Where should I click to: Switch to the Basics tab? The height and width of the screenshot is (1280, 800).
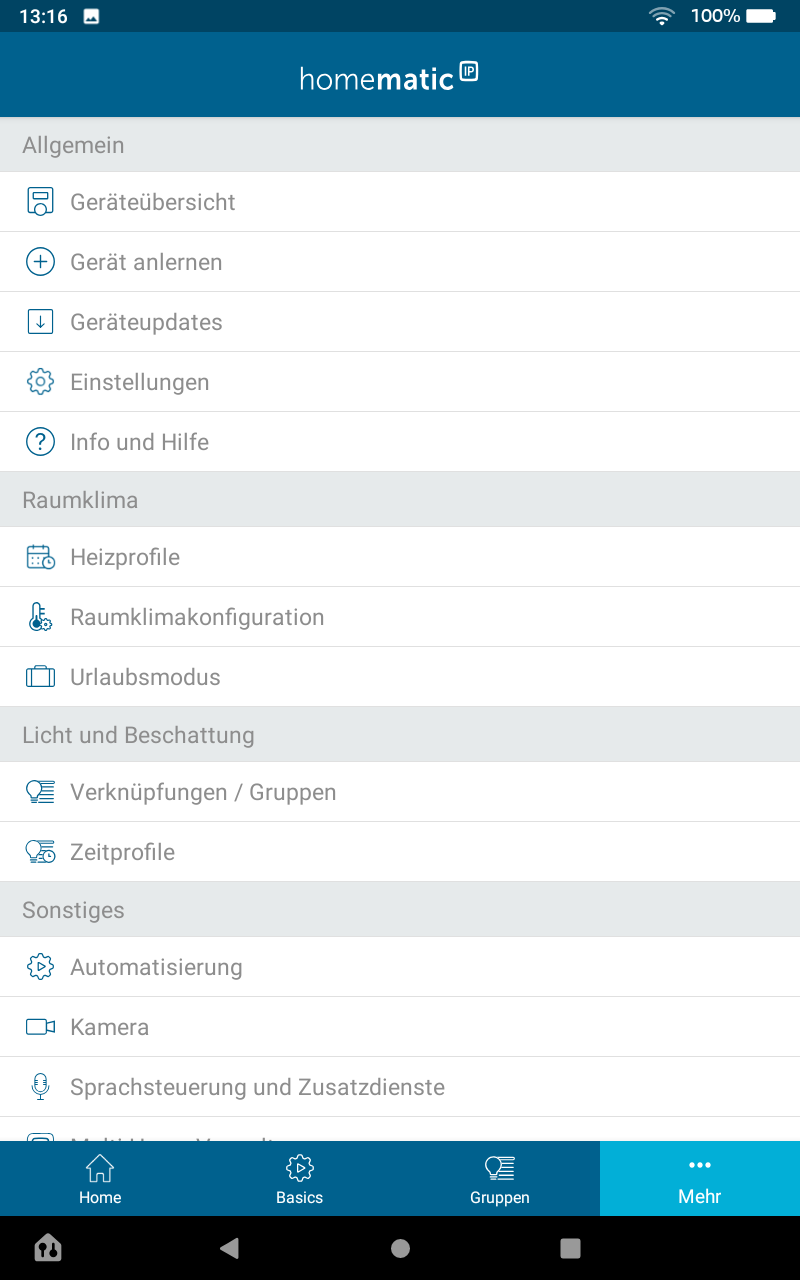[x=300, y=1179]
